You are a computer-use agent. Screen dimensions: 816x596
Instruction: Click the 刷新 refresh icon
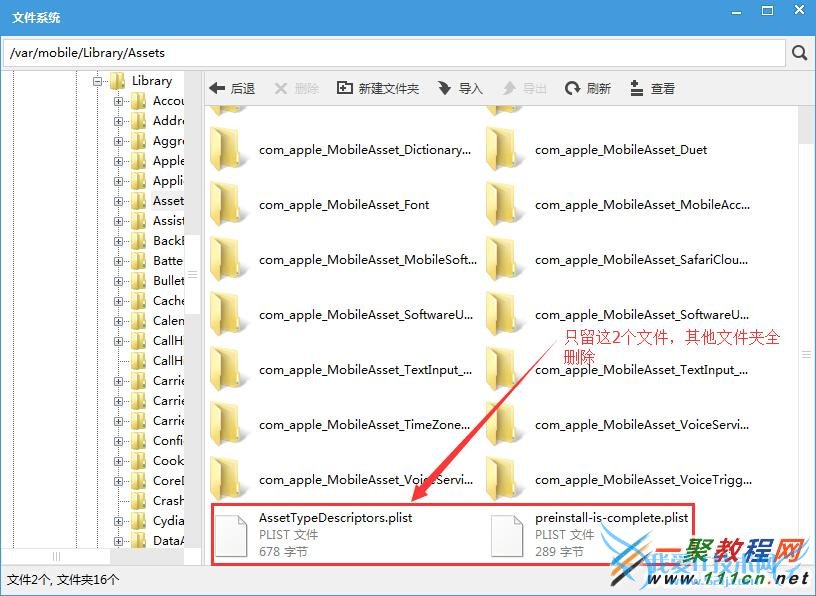tap(572, 88)
